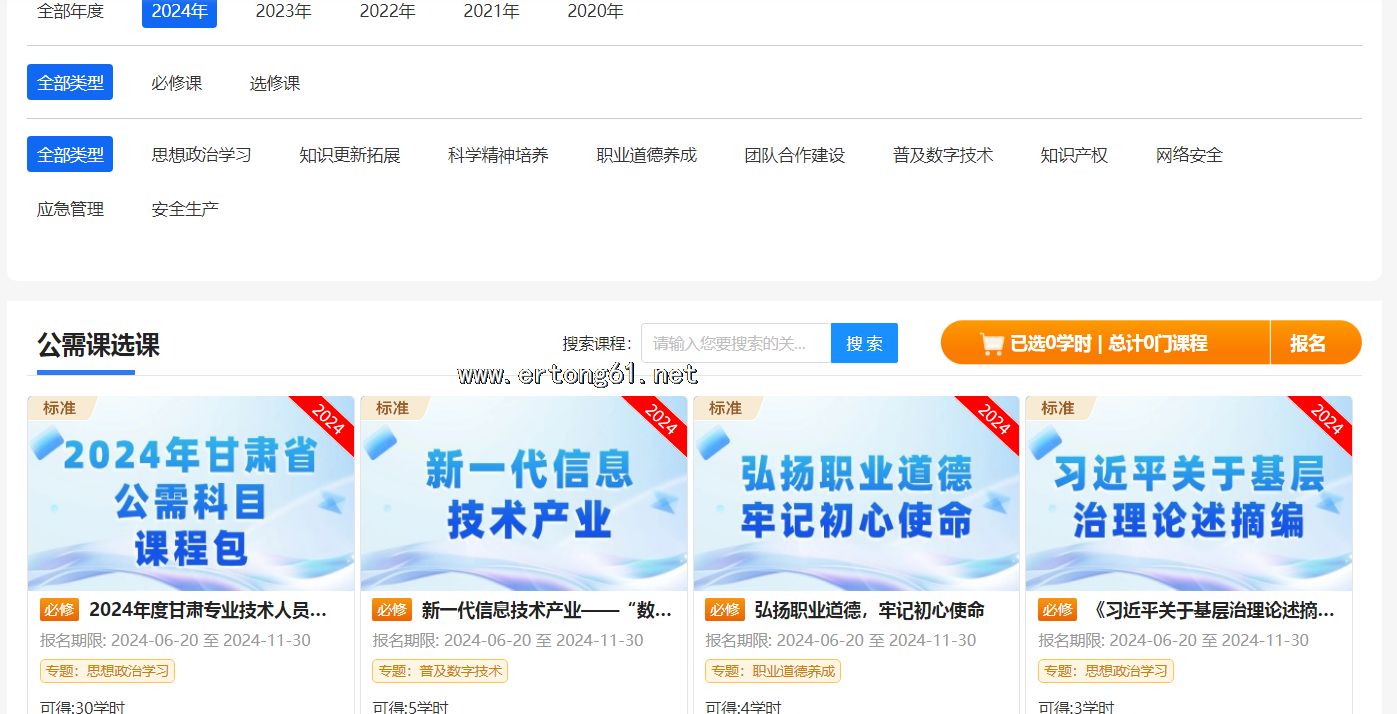1397x714 pixels.
Task: Select the 知识产权 topic category
Action: click(1074, 155)
